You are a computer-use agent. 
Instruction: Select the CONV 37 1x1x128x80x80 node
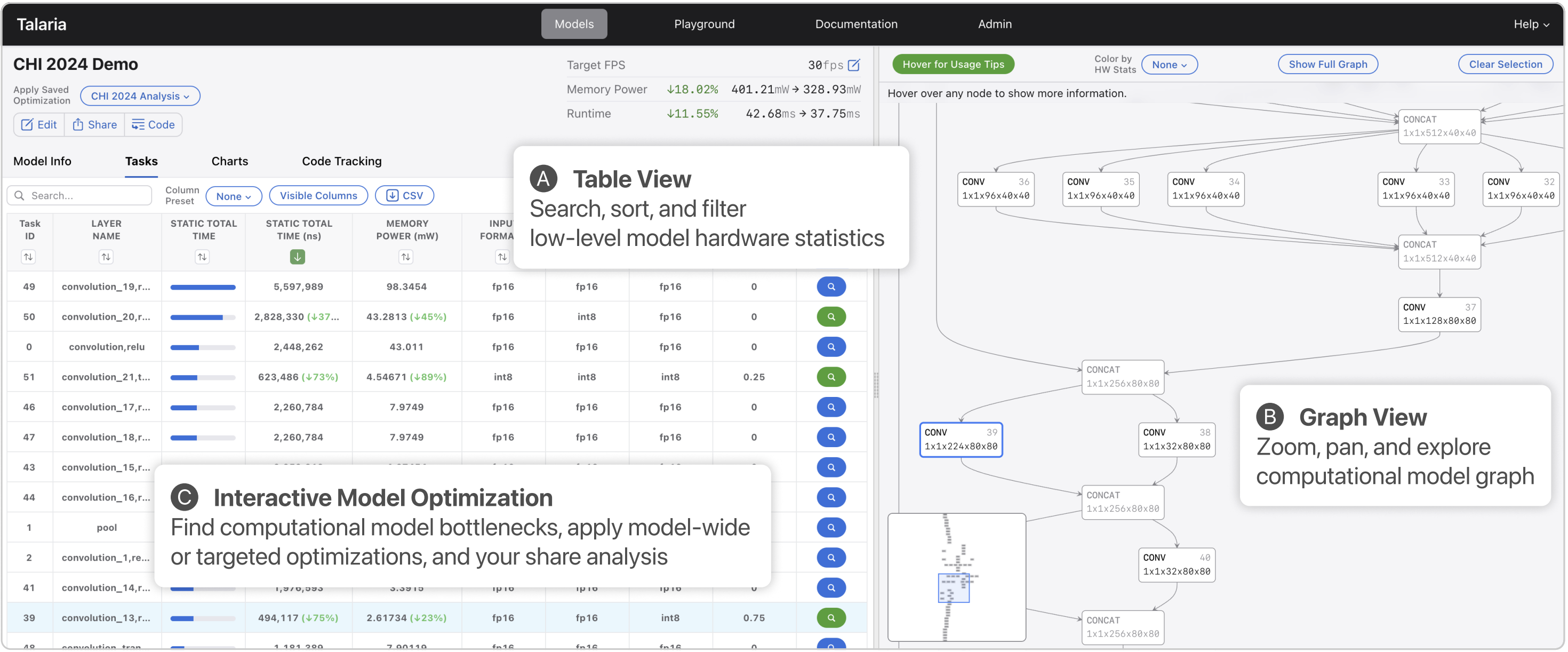pyautogui.click(x=1439, y=314)
